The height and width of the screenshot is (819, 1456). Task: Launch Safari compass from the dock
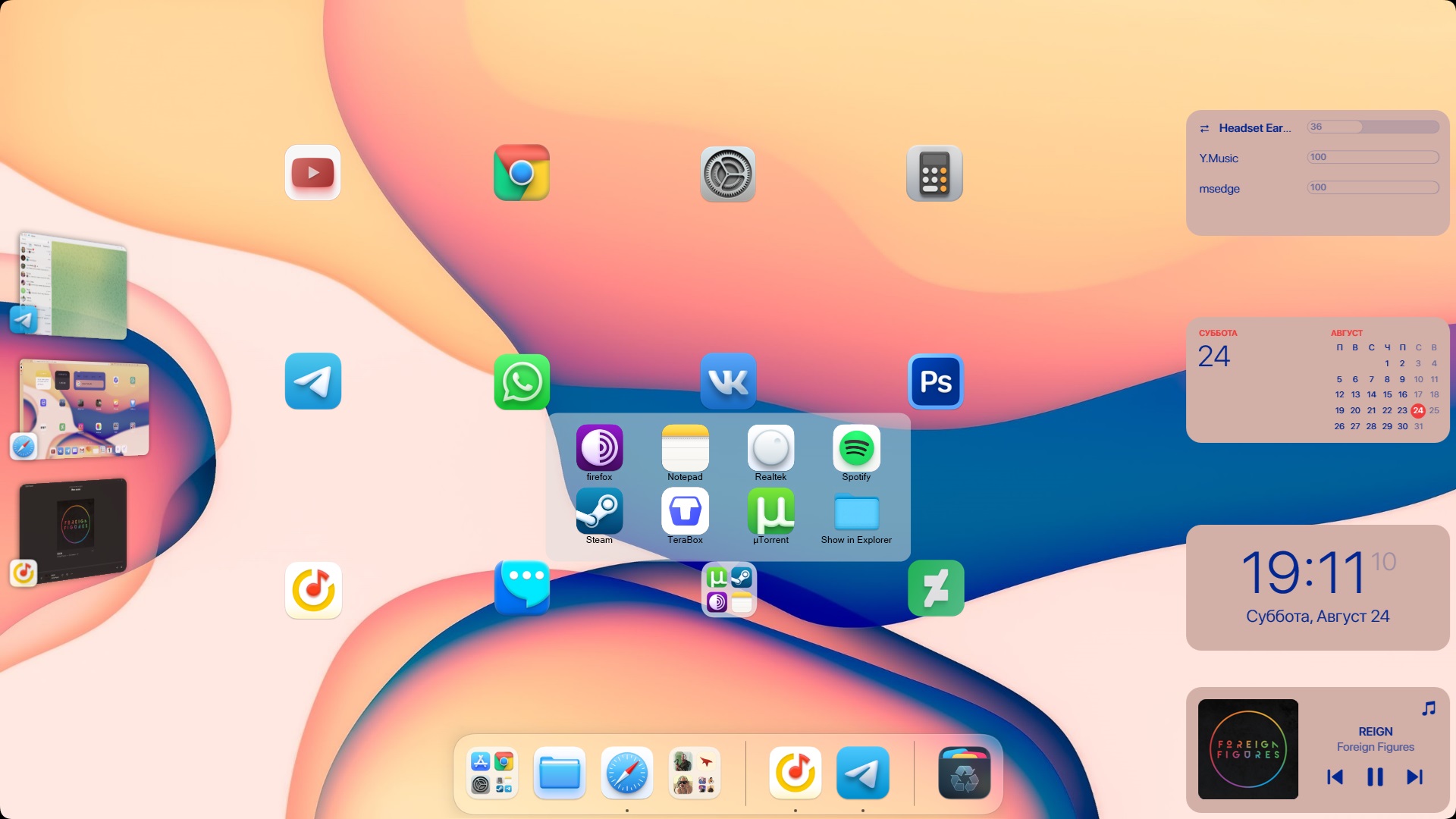(627, 773)
